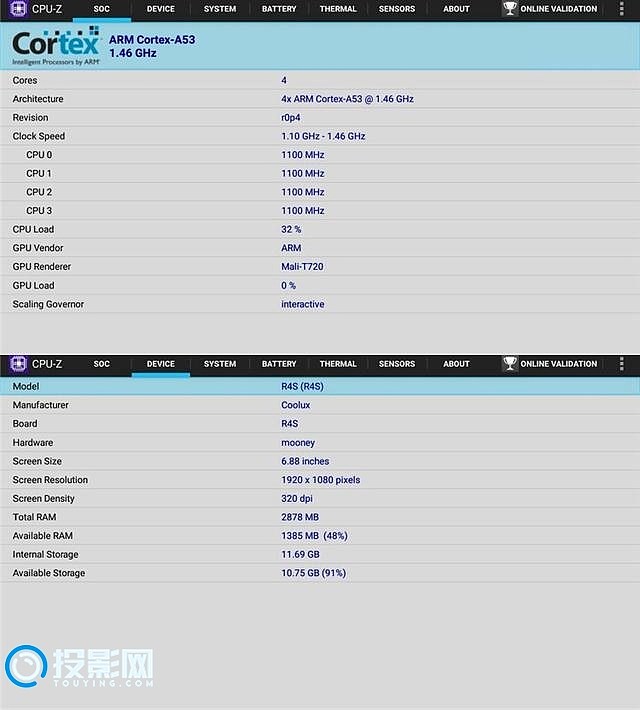The height and width of the screenshot is (710, 640).
Task: Click the Manufacturer value 'Coolux'
Action: tap(295, 405)
